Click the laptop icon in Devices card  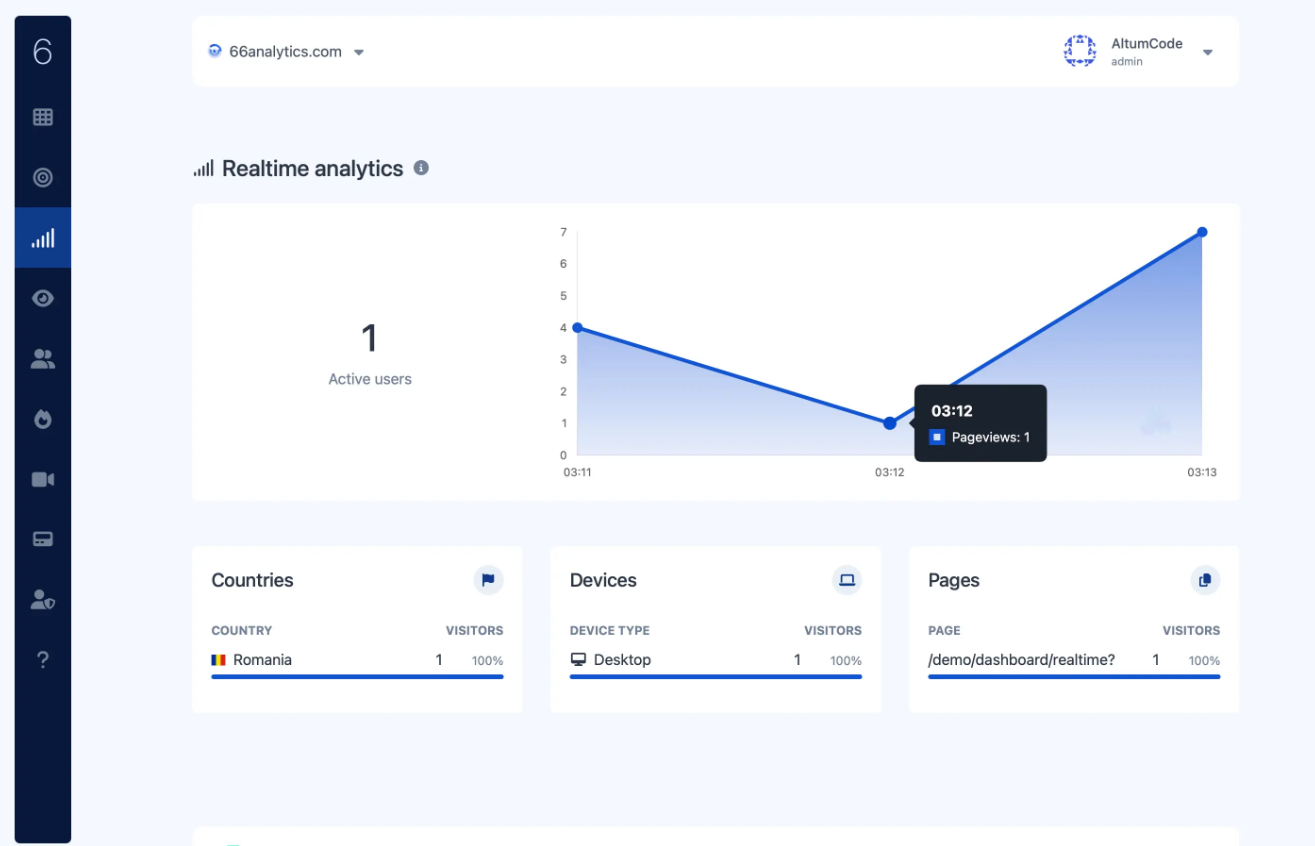(847, 580)
